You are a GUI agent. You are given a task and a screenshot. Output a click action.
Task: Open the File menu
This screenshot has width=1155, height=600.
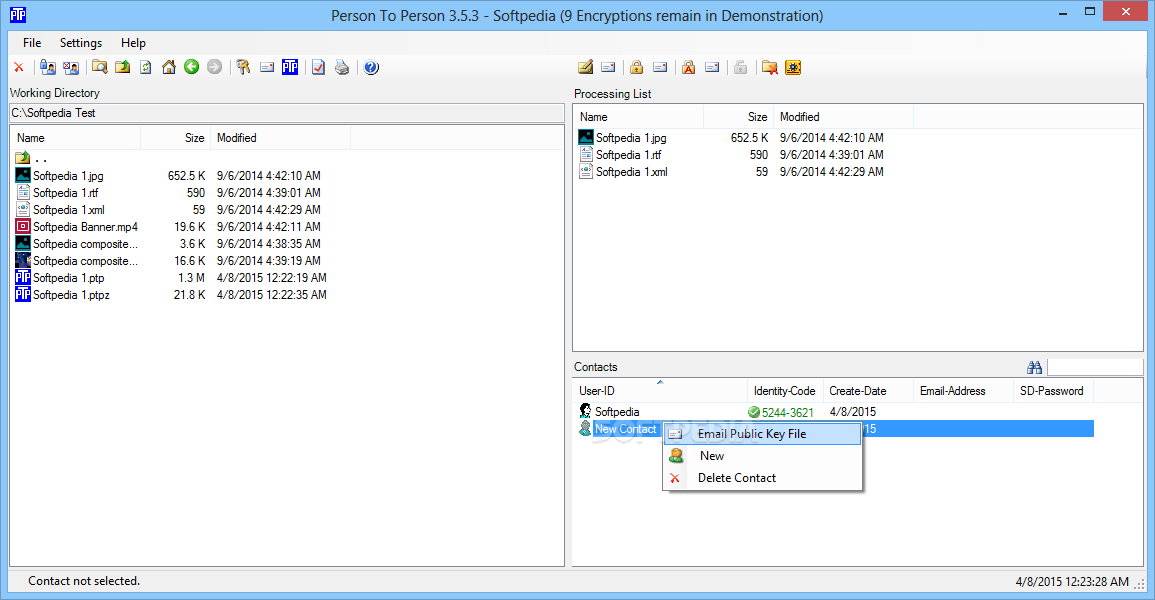point(32,43)
